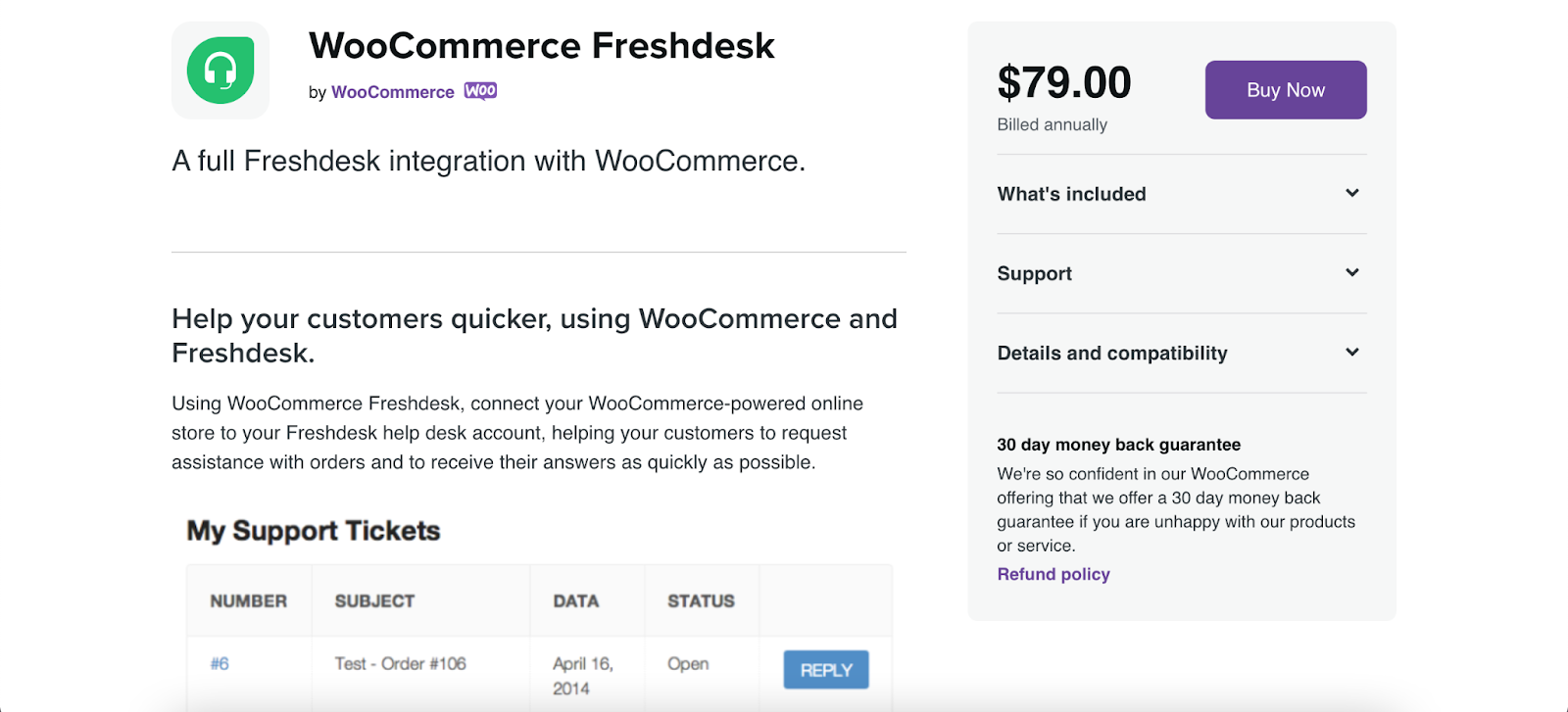
Task: Click the DATA column header
Action: [575, 600]
